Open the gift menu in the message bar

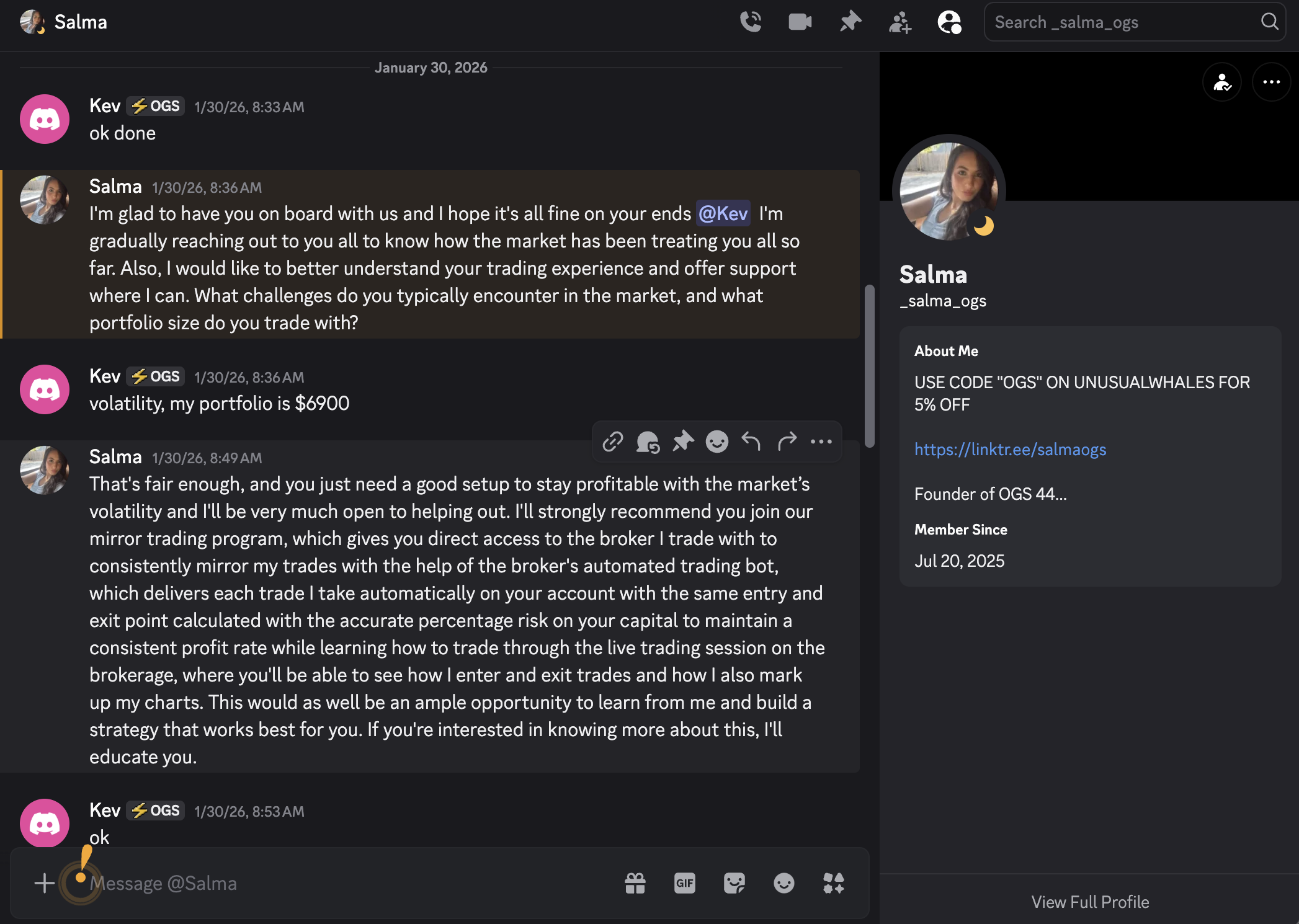tap(635, 883)
